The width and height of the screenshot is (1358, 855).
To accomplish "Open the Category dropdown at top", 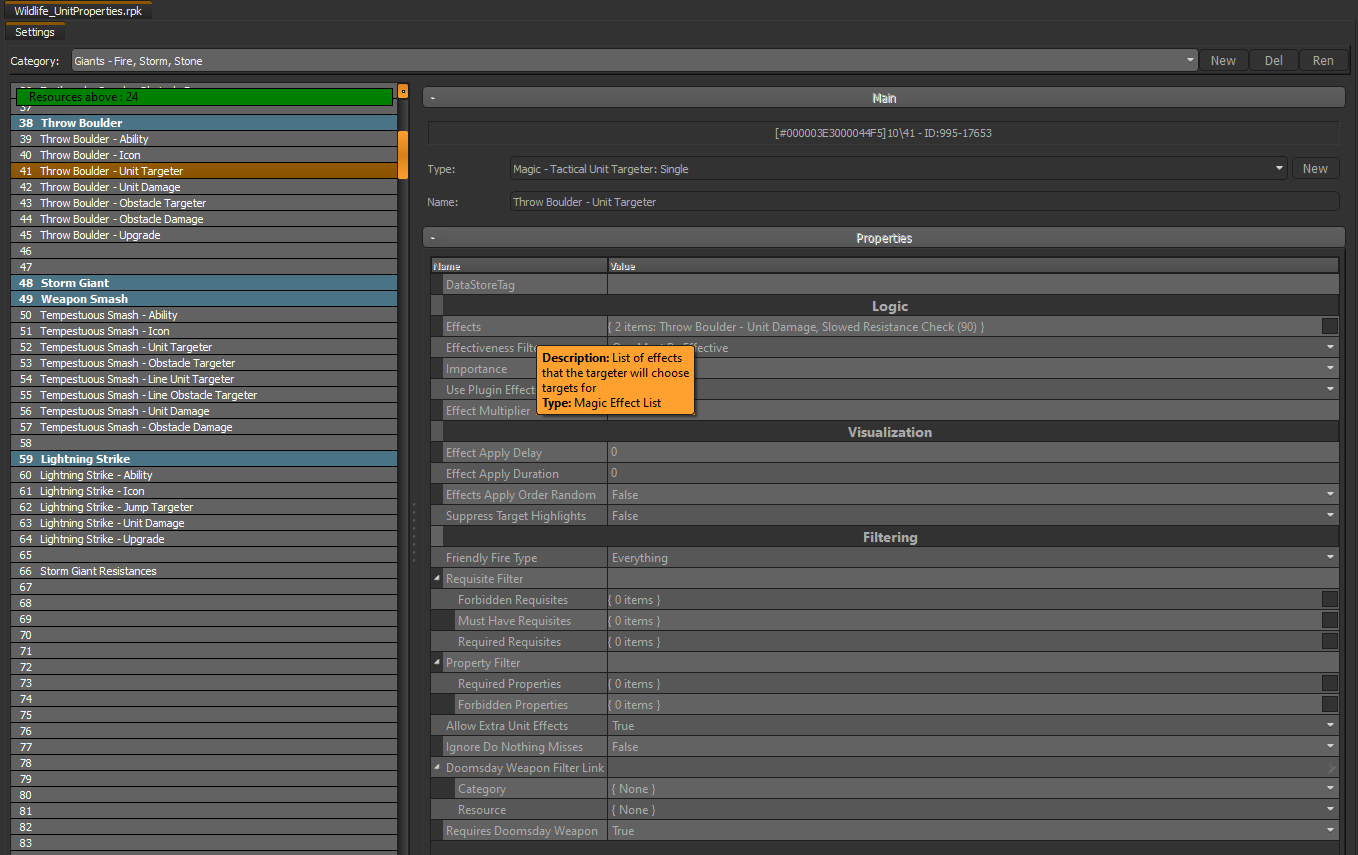I will point(634,61).
